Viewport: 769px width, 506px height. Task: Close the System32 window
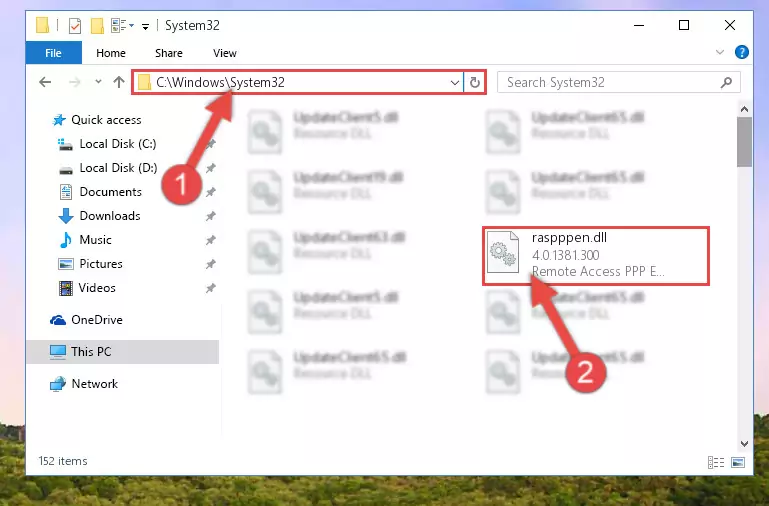(x=730, y=25)
